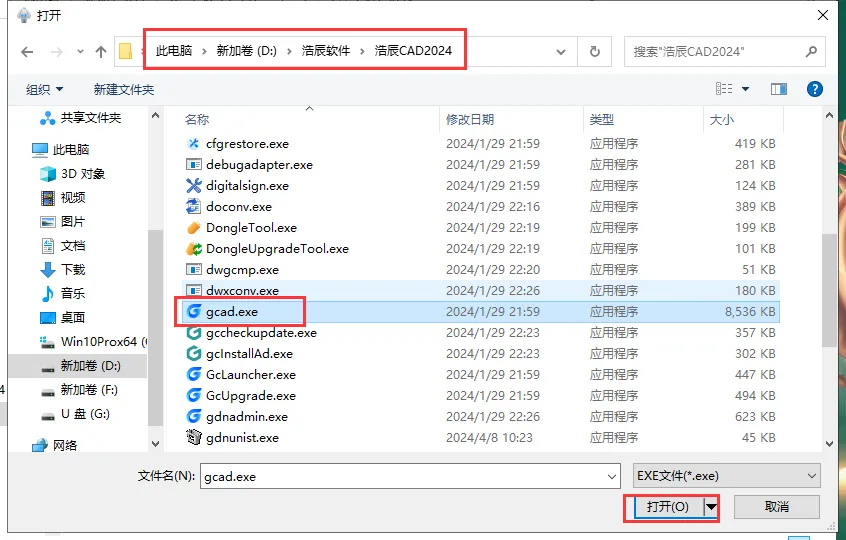Expand the 打开 button's split arrow
The height and width of the screenshot is (540, 846).
click(x=712, y=507)
